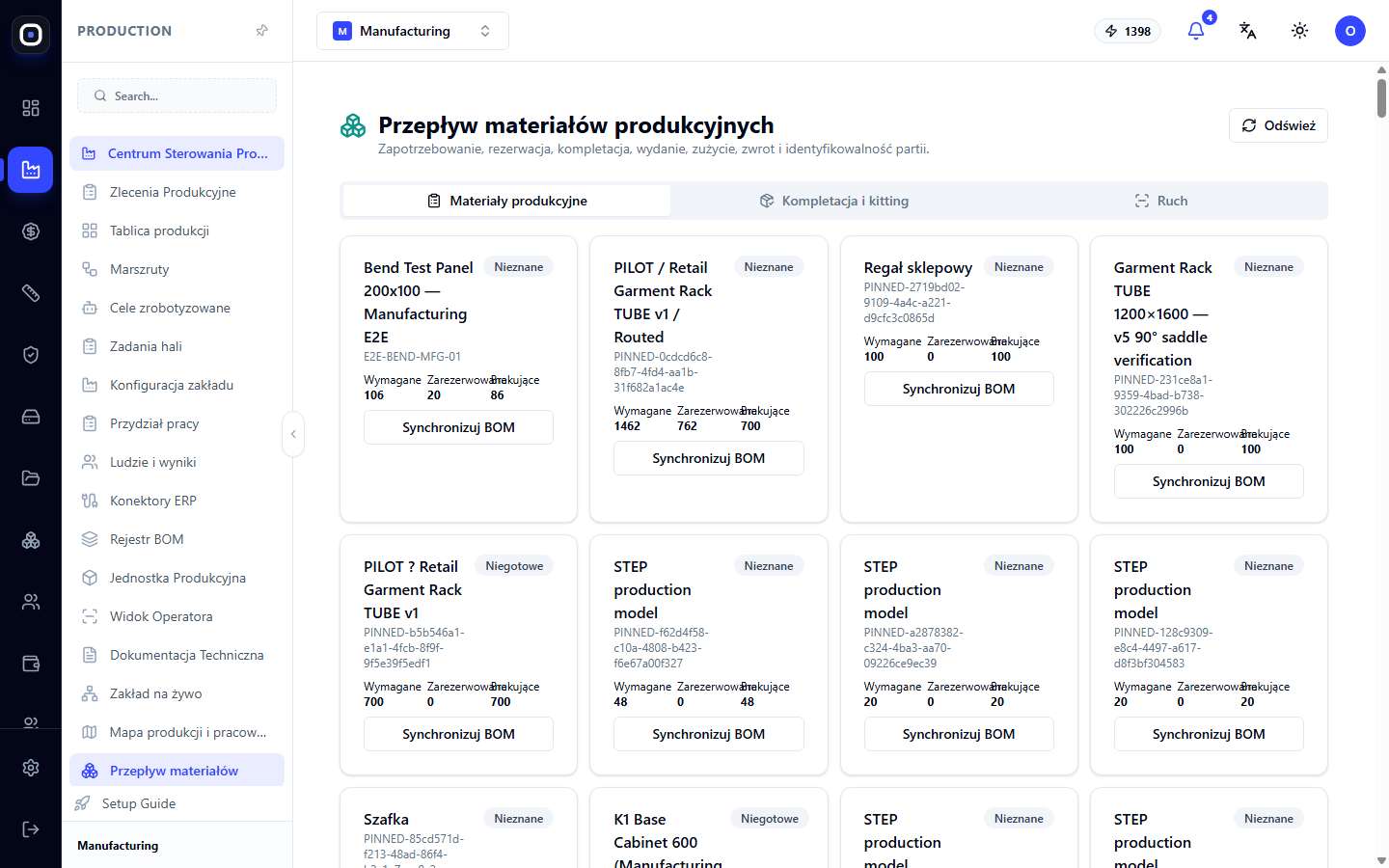This screenshot has height=868, width=1389.
Task: Click Niegotowe badge on PILOT ? Retail card
Action: point(514,566)
